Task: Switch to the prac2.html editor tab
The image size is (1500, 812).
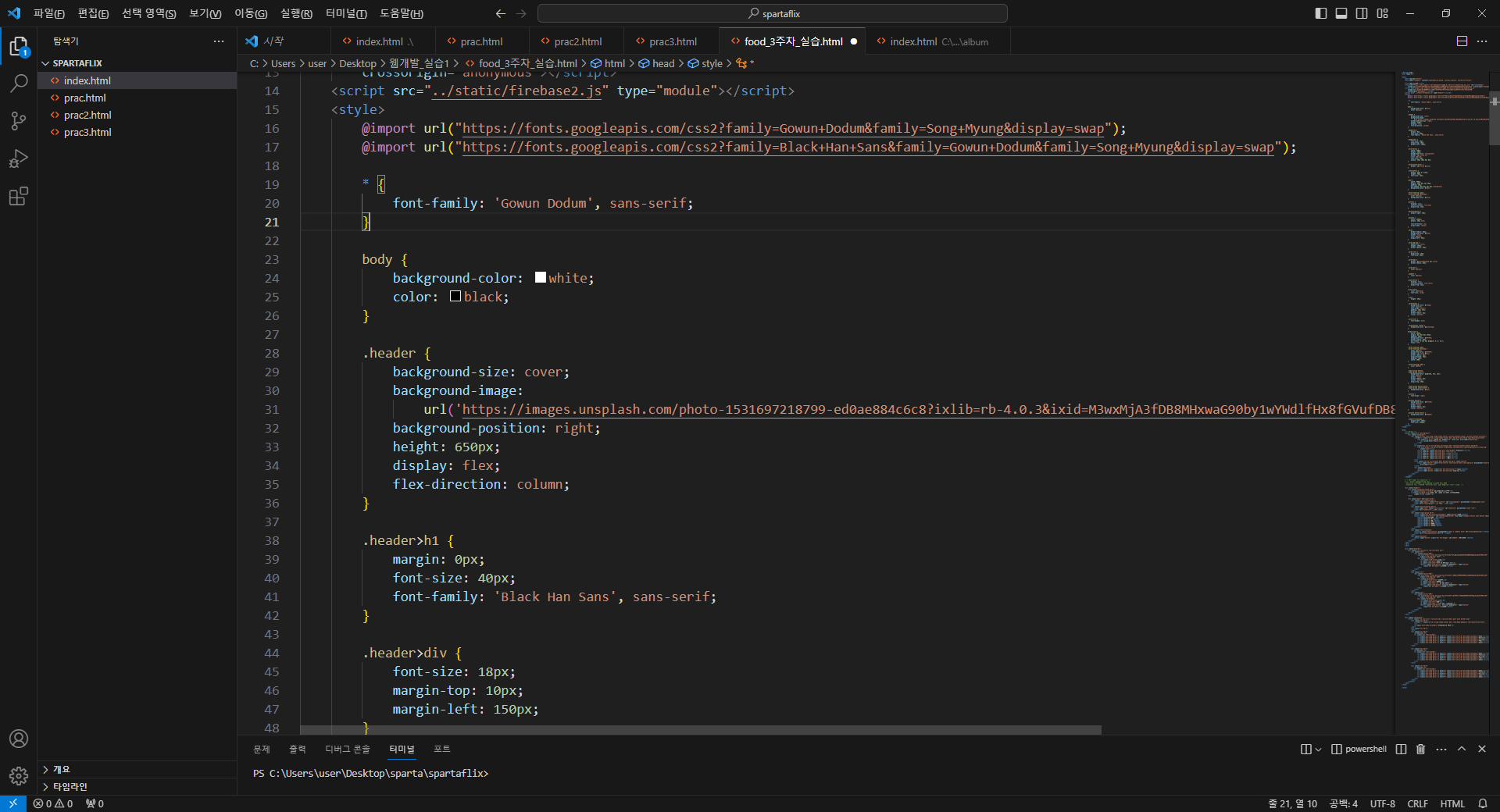Action: pos(577,41)
